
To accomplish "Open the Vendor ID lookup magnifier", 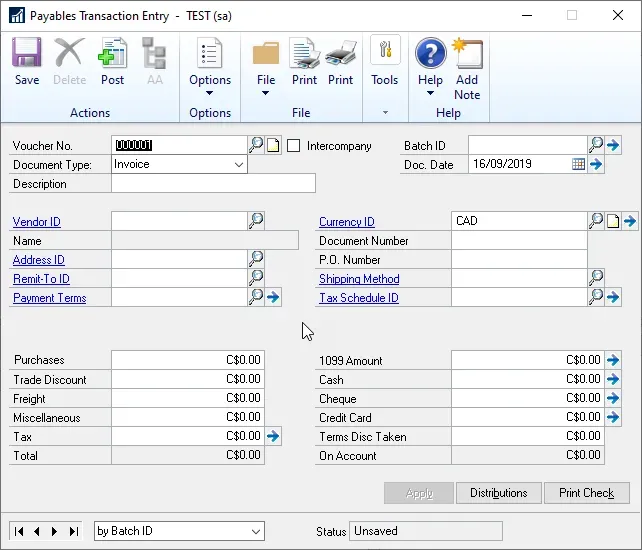I will [x=256, y=221].
